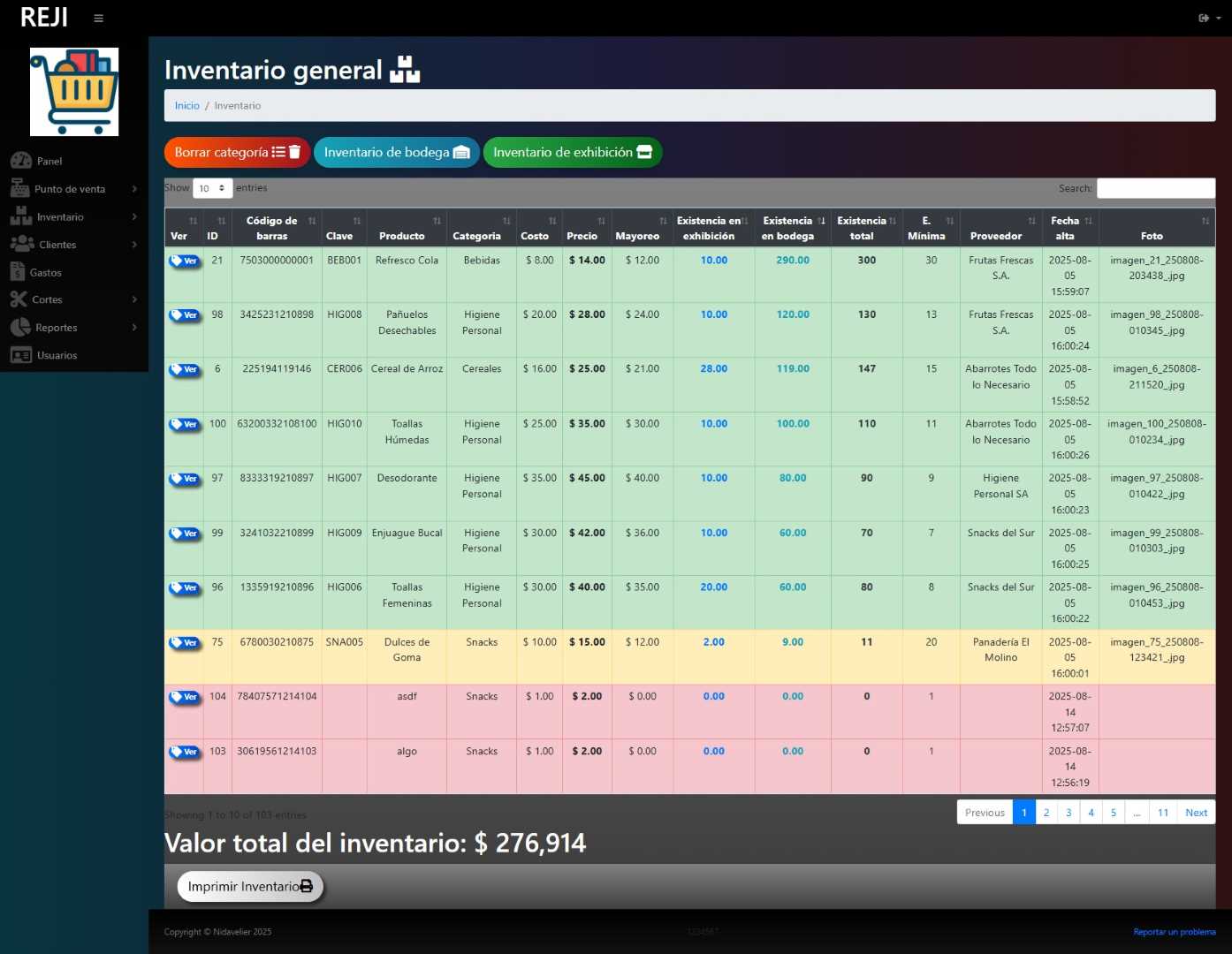
Task: Open the Gastos sidebar item
Action: [x=45, y=273]
